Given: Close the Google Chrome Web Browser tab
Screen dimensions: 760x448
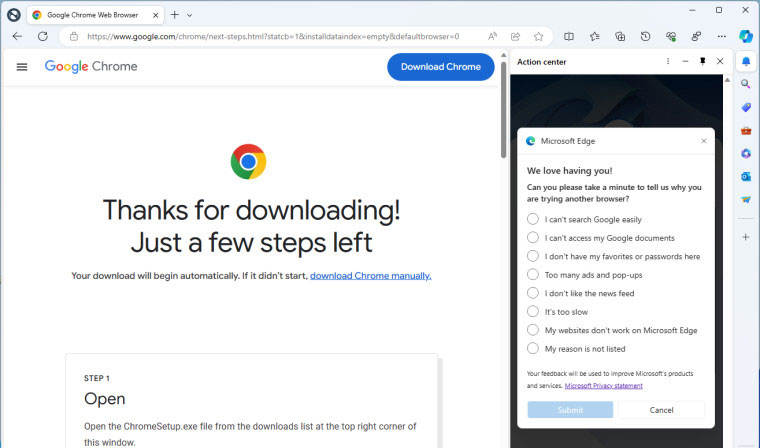Looking at the screenshot, I should pyautogui.click(x=156, y=15).
